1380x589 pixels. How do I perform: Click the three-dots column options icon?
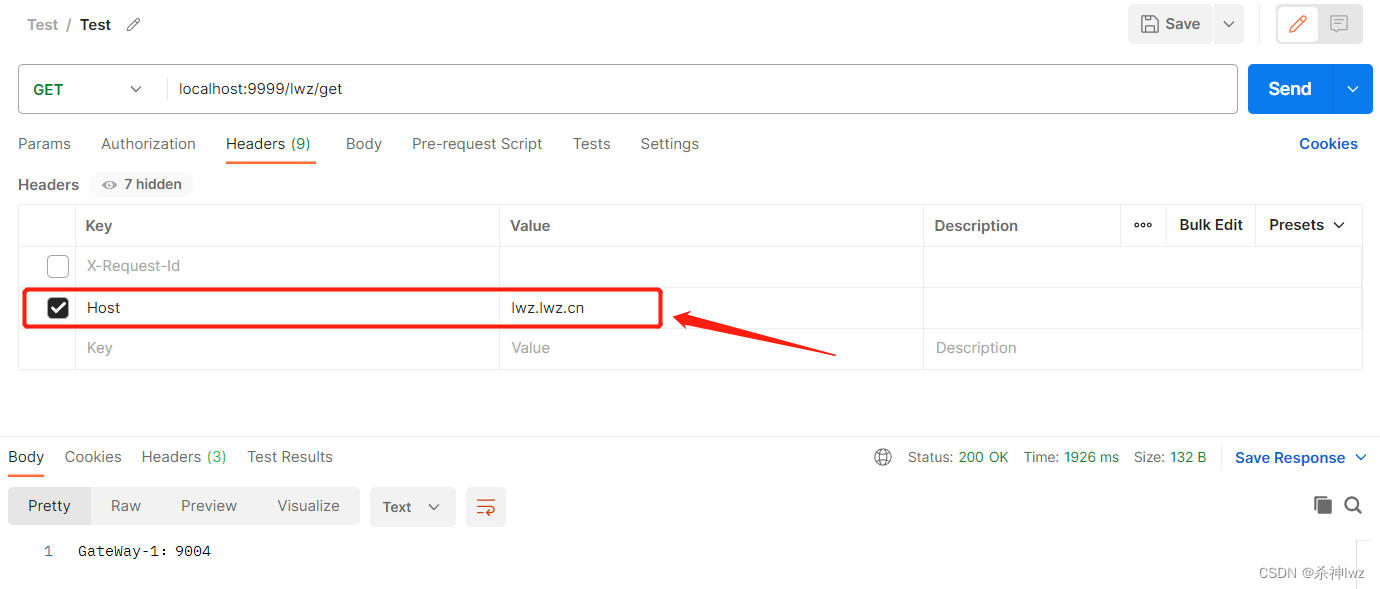1143,225
